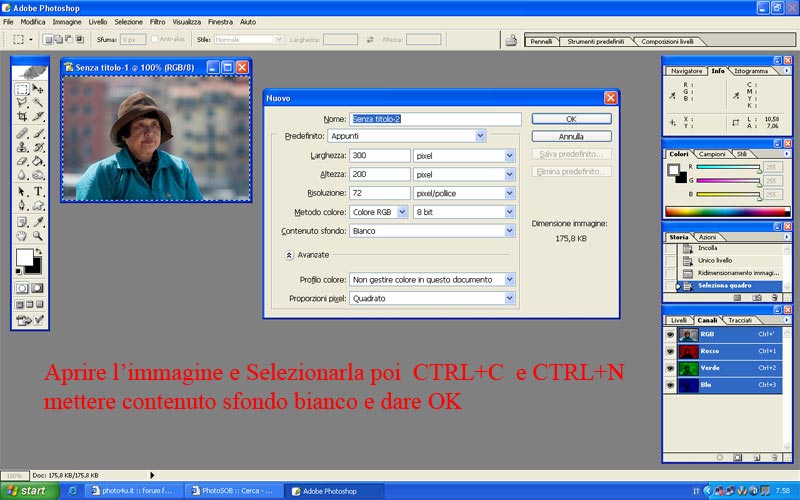Toggle visibility of the Rosso channel
Viewport: 800px width, 500px height.
pos(670,352)
